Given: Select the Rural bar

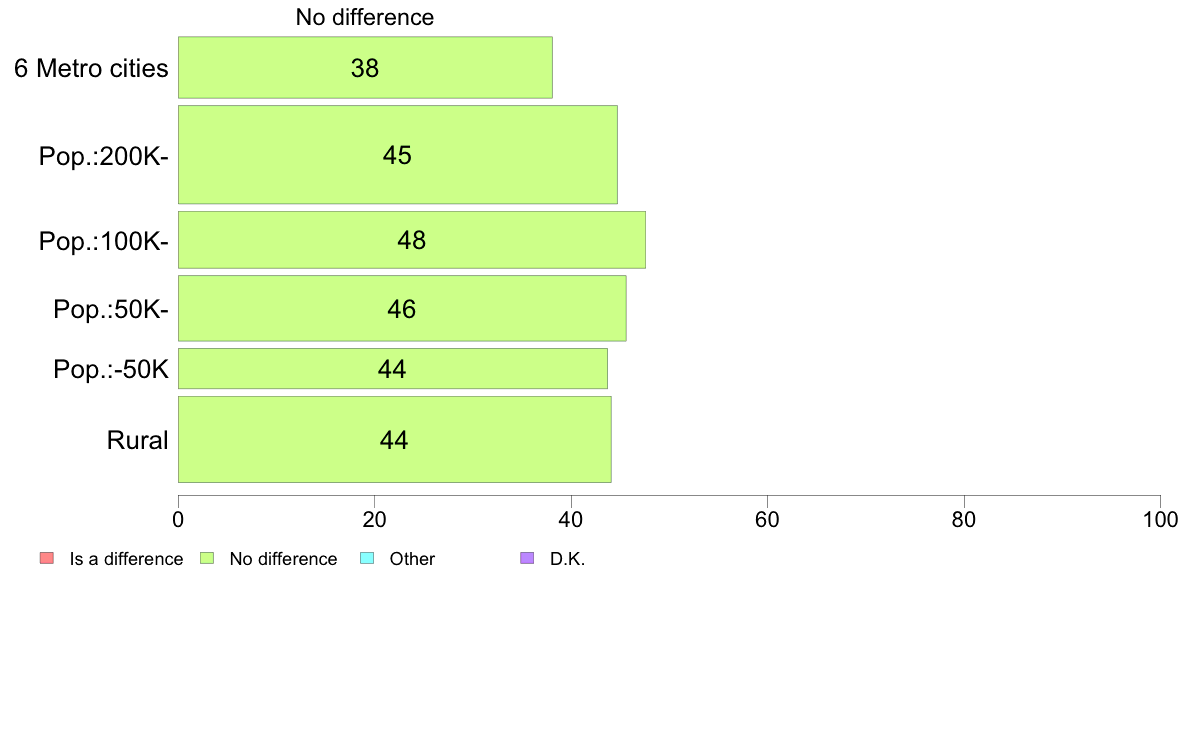Looking at the screenshot, I should coord(395,439).
